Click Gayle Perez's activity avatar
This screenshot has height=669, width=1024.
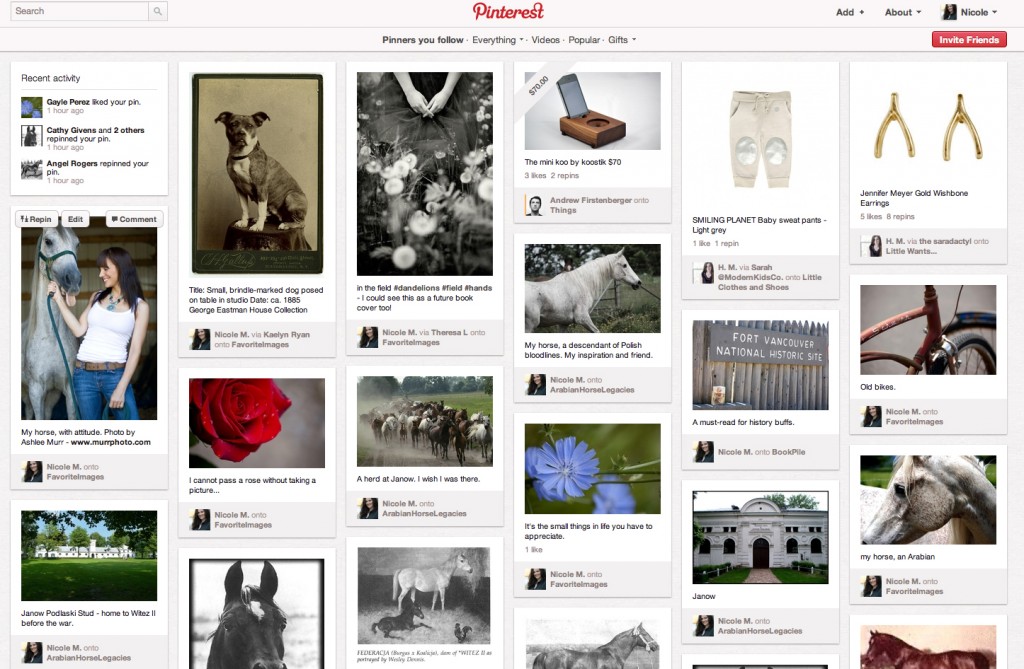(31, 106)
